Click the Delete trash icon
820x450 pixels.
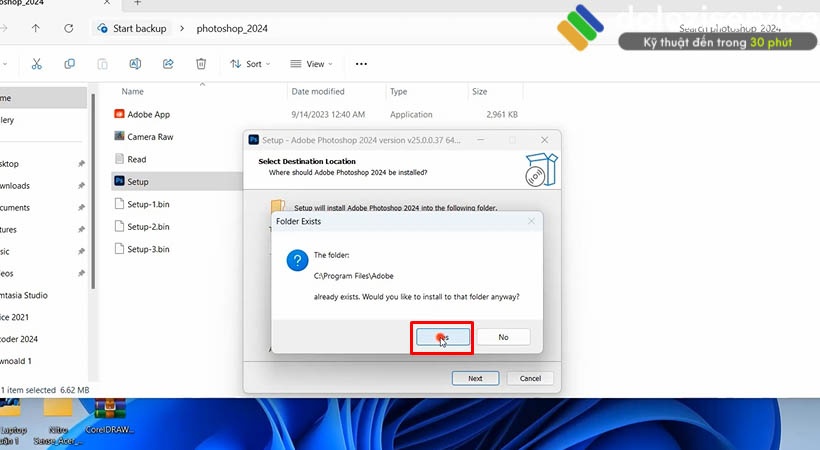tap(201, 64)
